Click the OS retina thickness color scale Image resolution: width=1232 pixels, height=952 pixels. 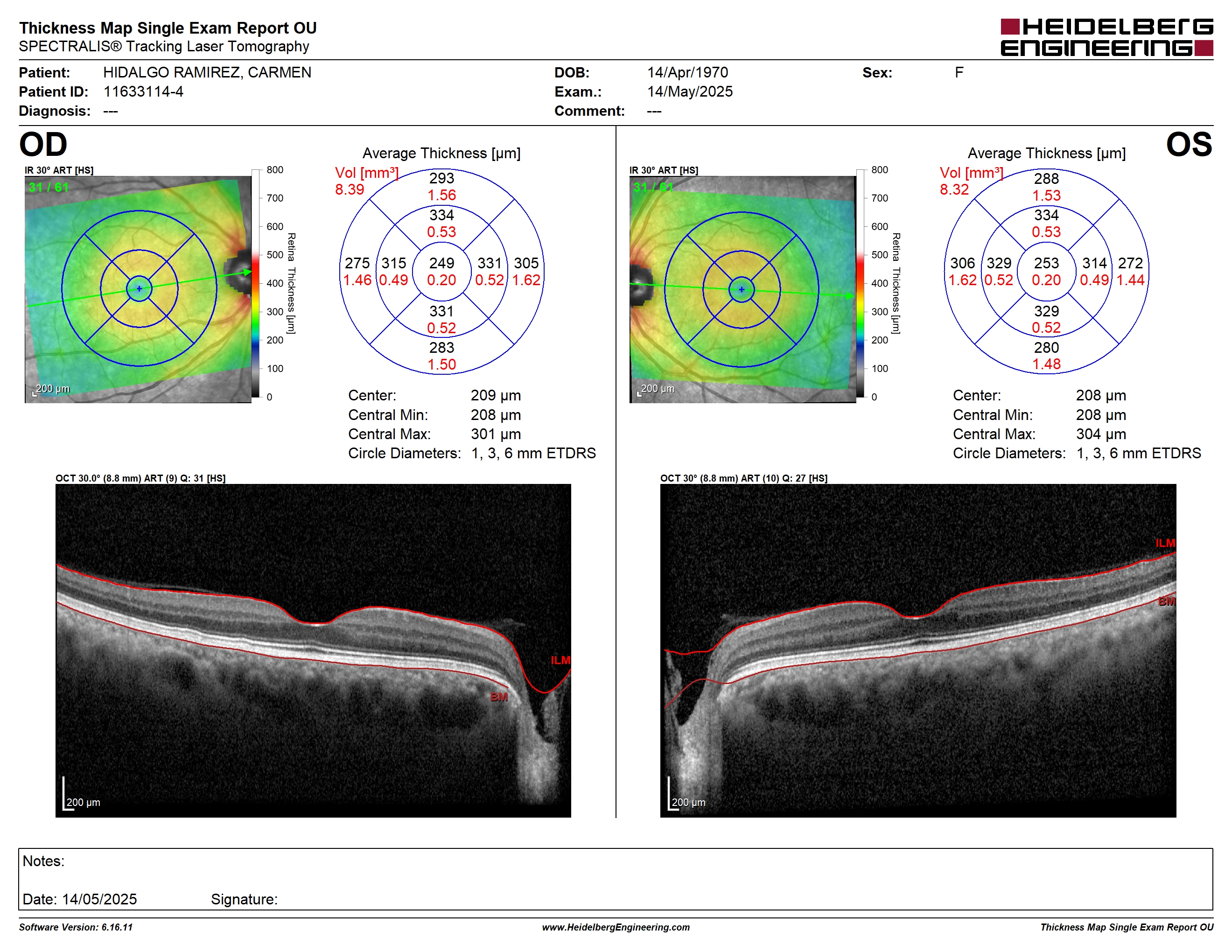pyautogui.click(x=860, y=284)
